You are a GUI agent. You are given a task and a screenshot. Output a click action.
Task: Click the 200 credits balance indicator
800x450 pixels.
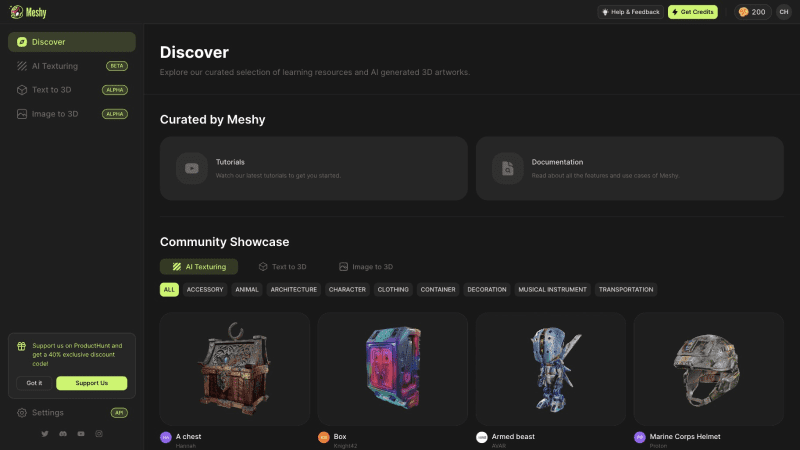tap(751, 12)
